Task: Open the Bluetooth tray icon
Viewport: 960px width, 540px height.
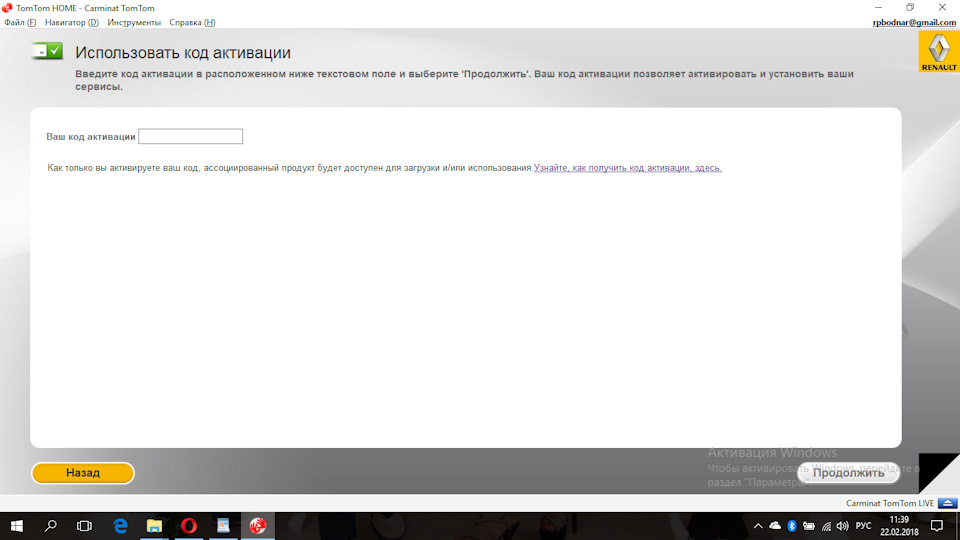Action: pyautogui.click(x=792, y=526)
